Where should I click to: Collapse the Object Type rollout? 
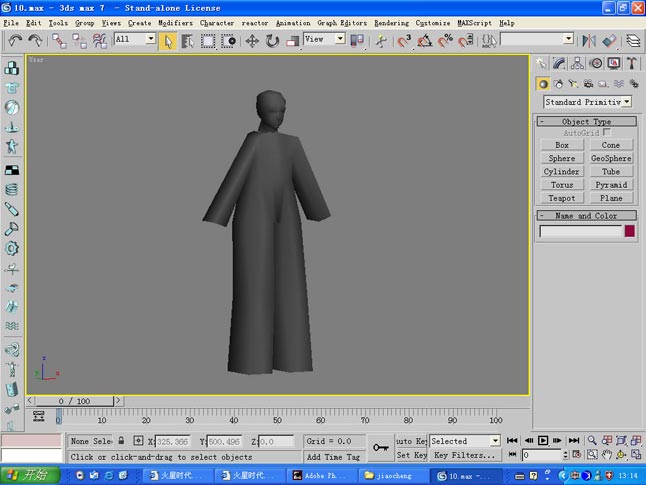[x=586, y=121]
